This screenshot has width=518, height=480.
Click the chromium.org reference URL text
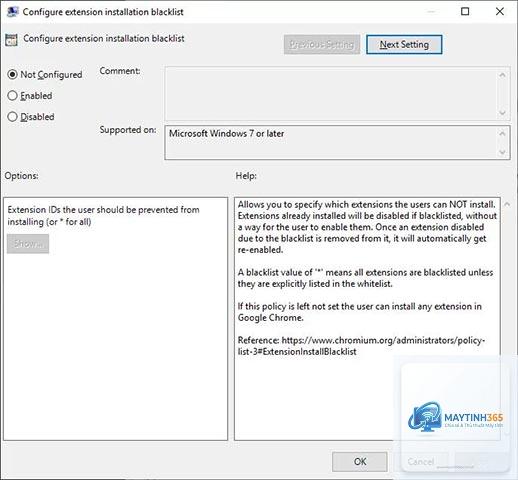361,346
